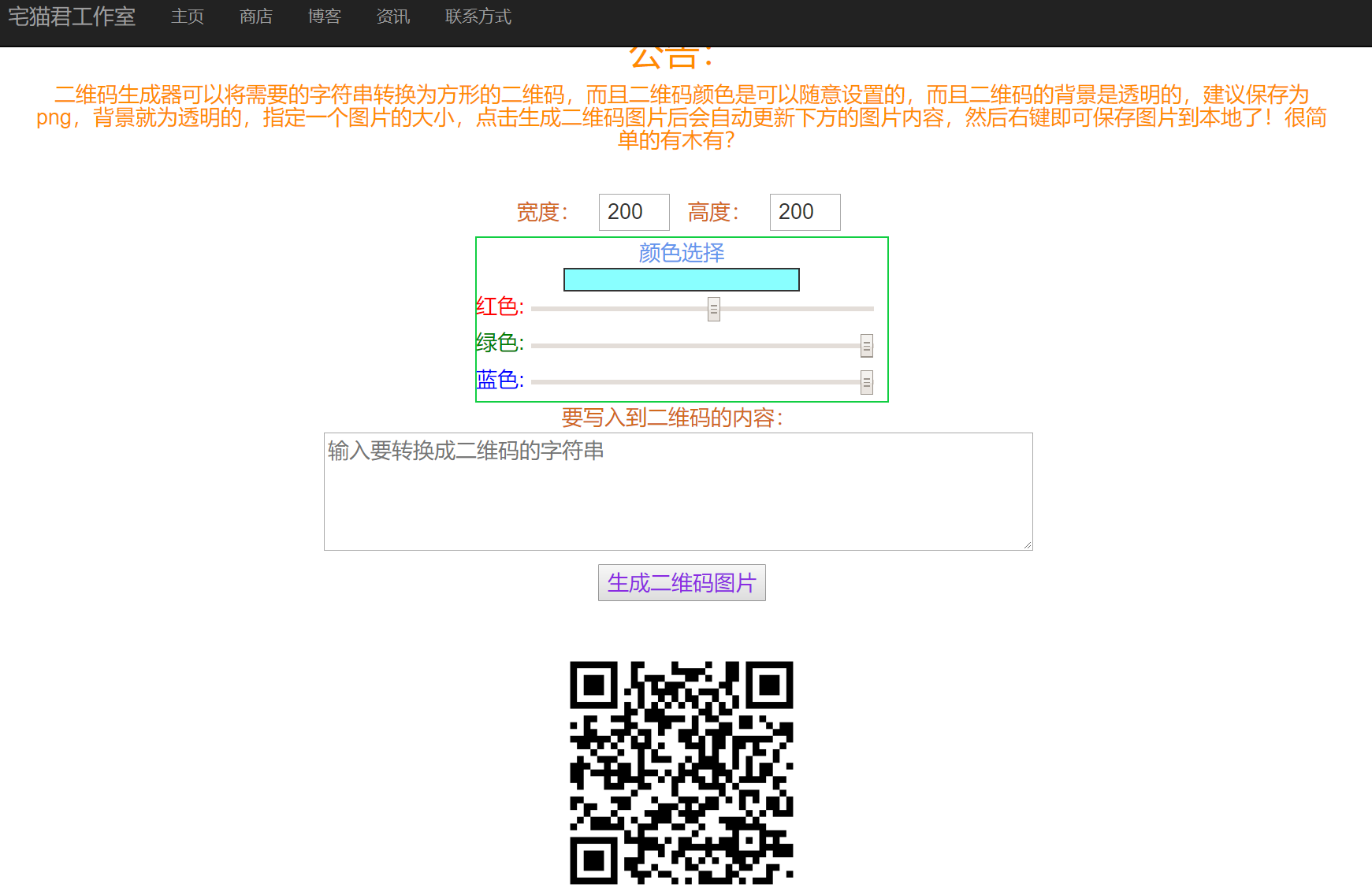
Task: Open the 商店 menu item
Action: (256, 17)
